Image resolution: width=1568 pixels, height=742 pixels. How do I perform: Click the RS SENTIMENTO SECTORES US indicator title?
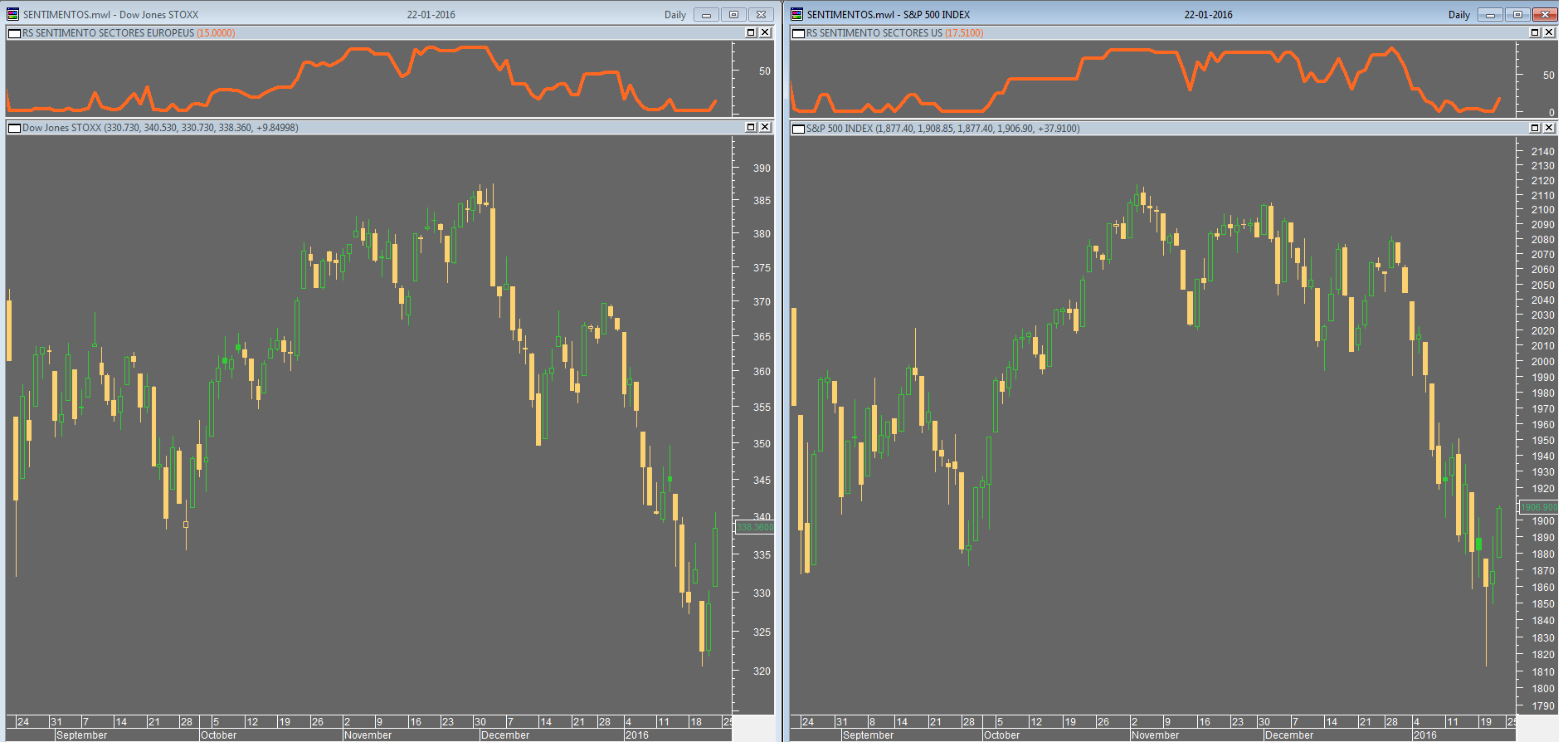[895, 33]
